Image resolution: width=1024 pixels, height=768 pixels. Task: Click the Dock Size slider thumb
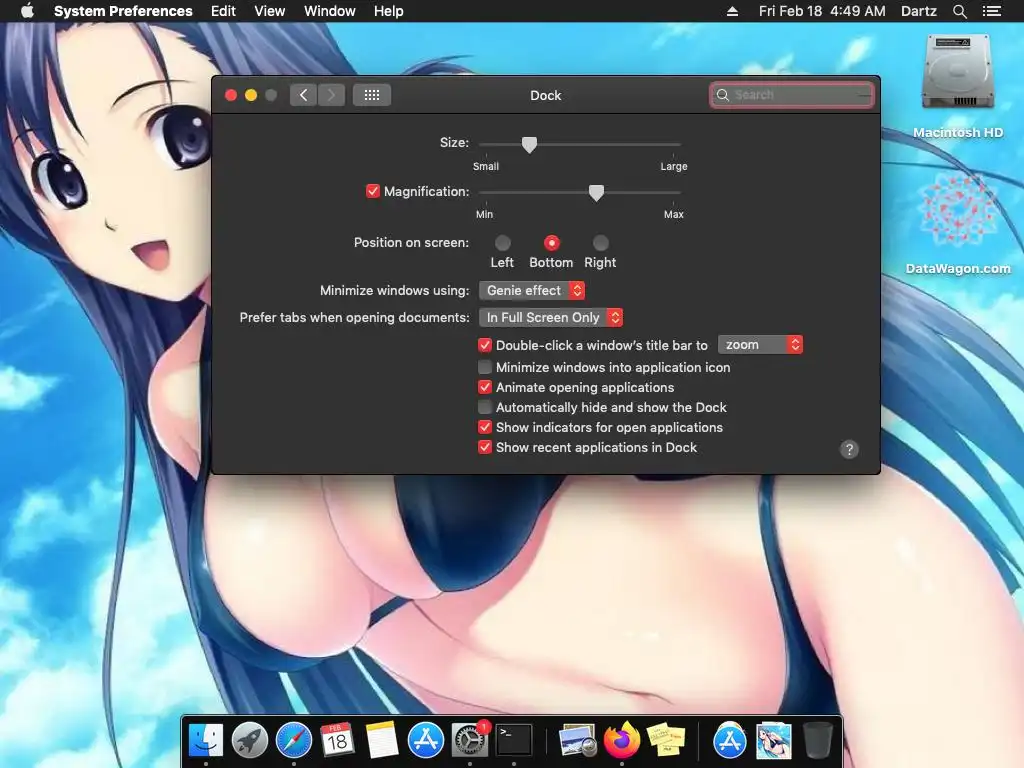(x=530, y=144)
